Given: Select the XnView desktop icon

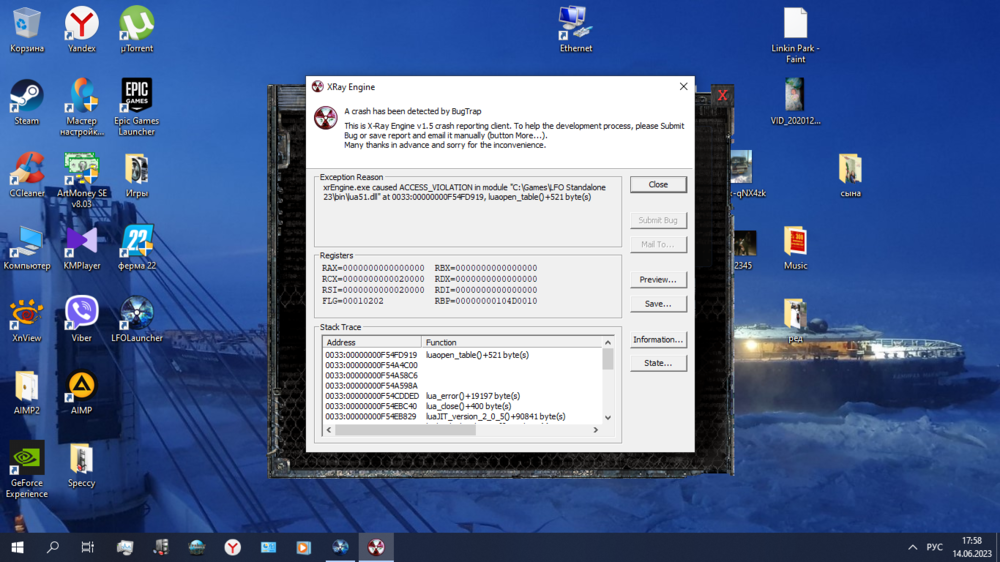Looking at the screenshot, I should coord(26,320).
